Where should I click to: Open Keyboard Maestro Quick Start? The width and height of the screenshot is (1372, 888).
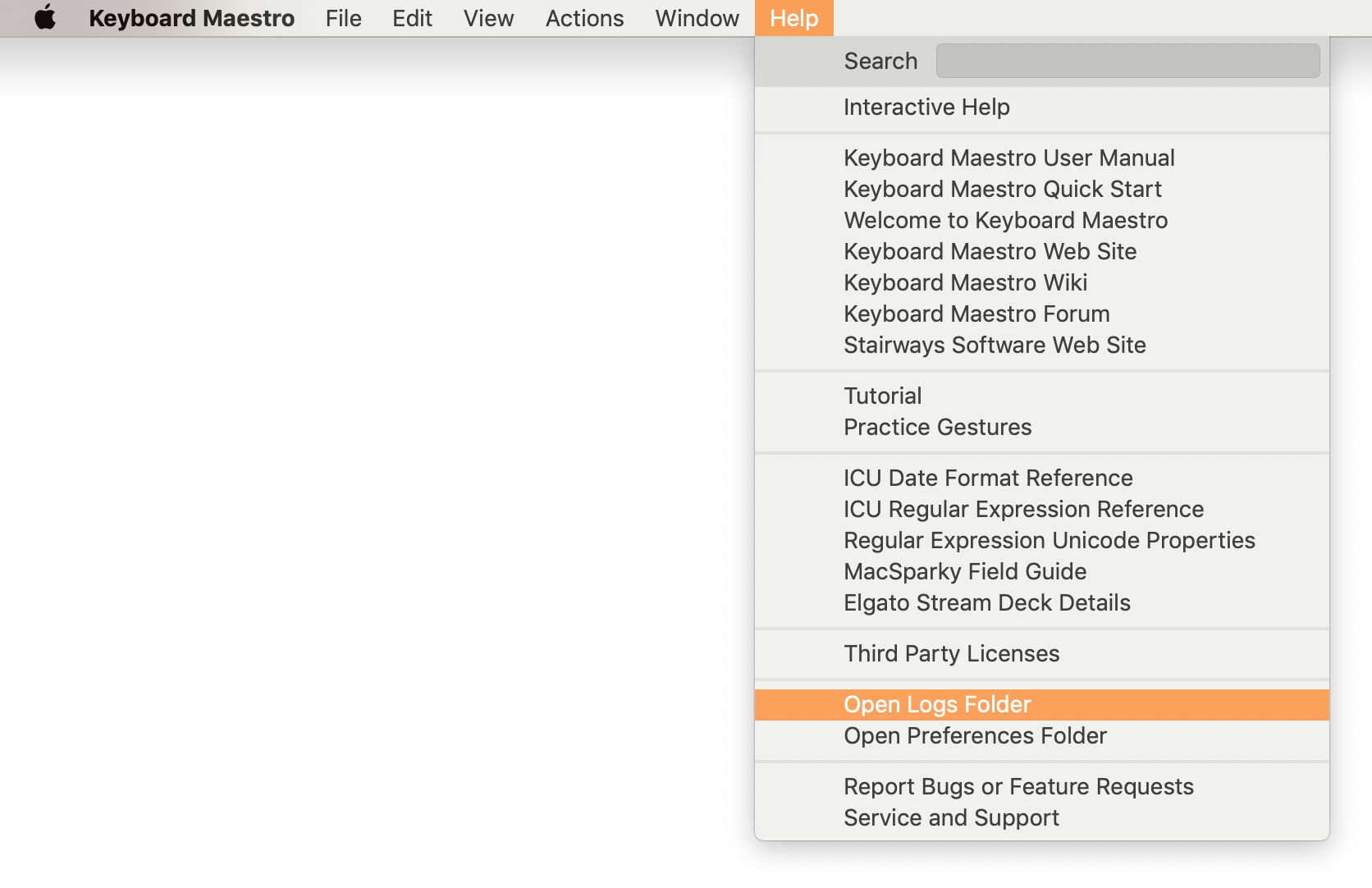(1041, 189)
